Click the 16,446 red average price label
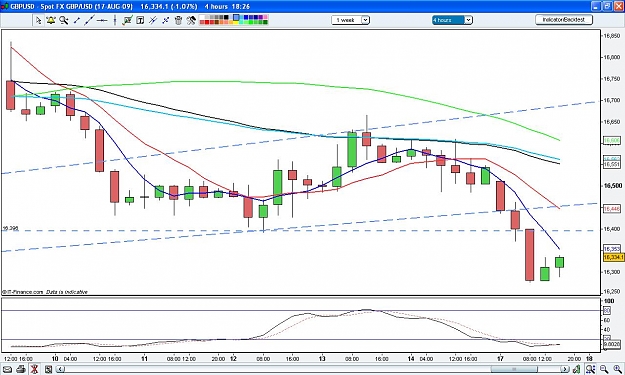Viewport: 625px width, 375px height. pyautogui.click(x=612, y=209)
